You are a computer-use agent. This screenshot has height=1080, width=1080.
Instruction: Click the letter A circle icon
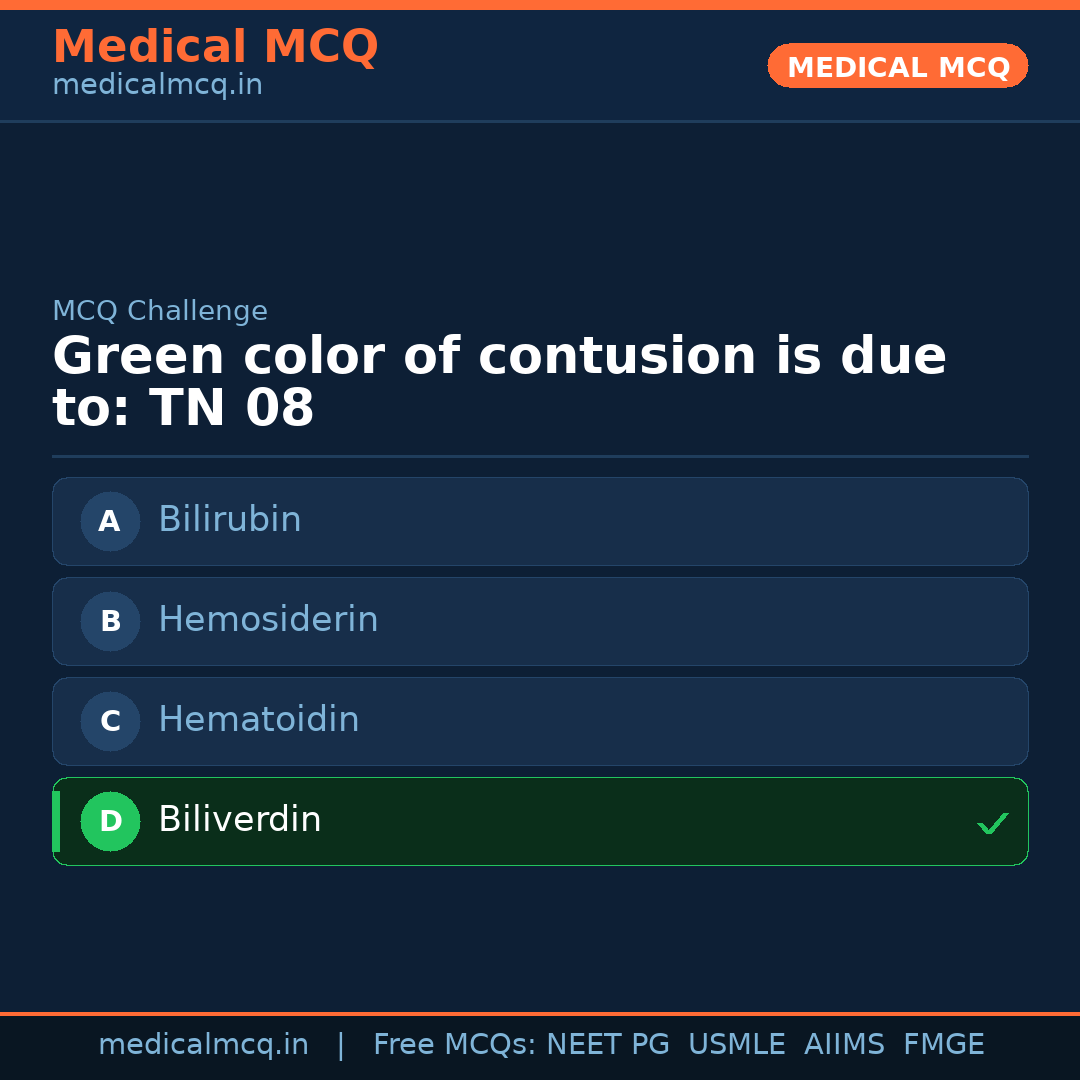coord(110,521)
